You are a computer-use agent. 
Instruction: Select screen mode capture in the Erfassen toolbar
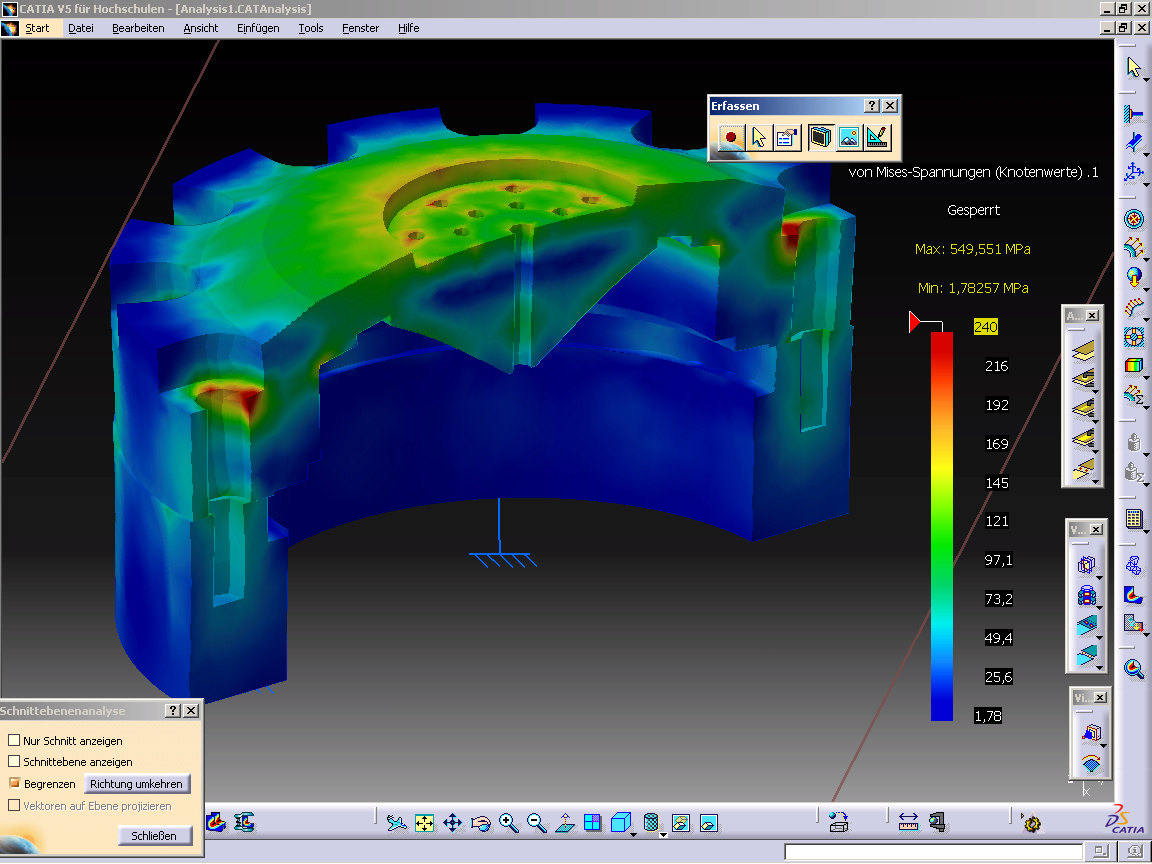(x=821, y=137)
